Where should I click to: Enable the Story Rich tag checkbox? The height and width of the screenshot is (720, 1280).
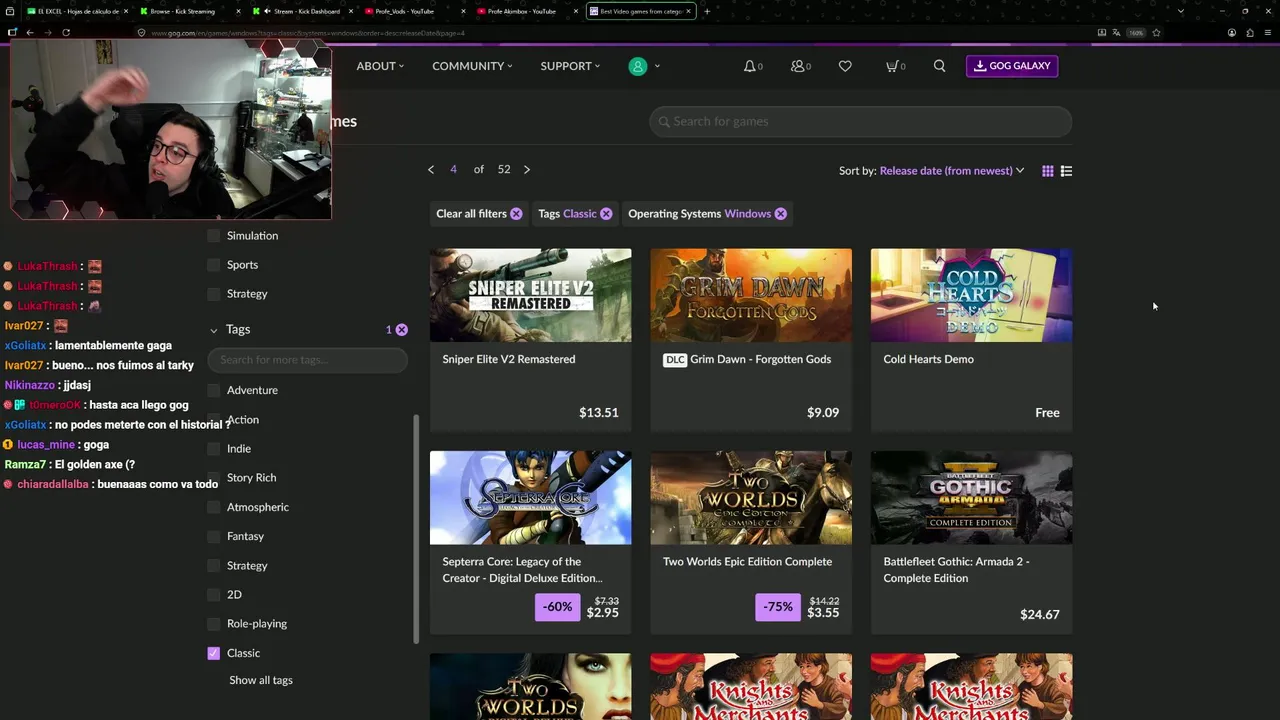[213, 478]
